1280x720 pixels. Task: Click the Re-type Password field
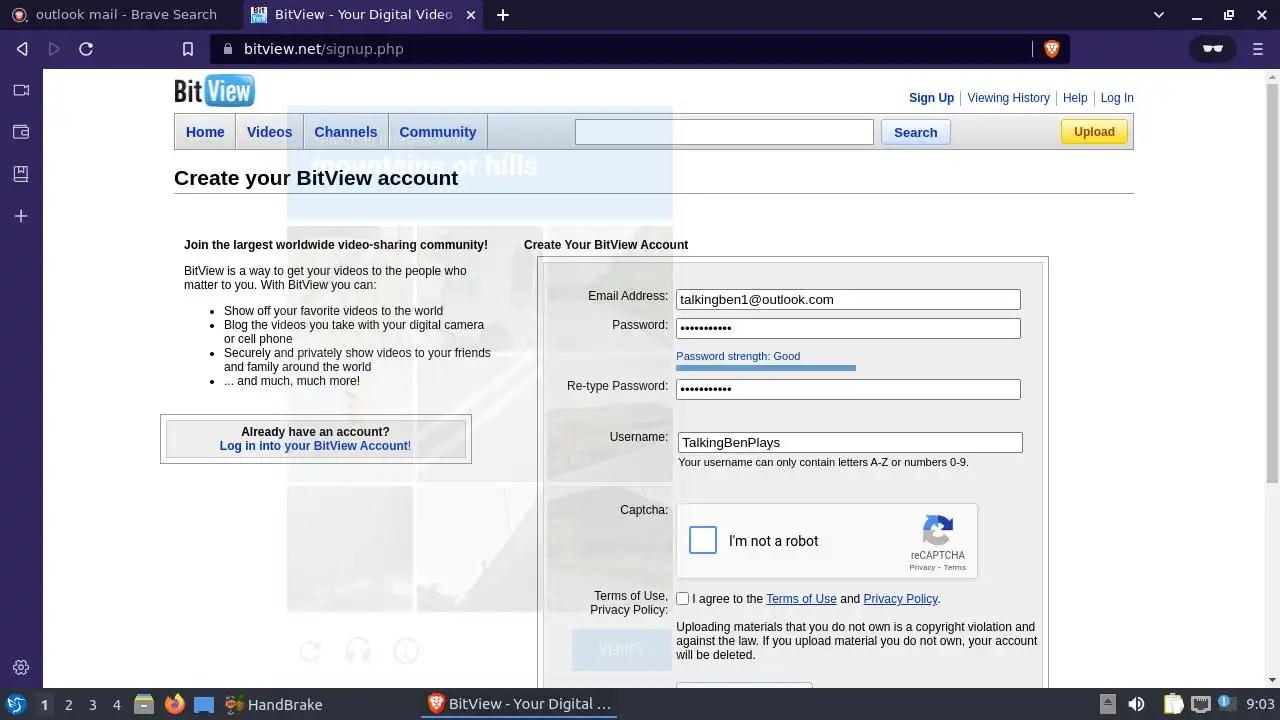click(848, 389)
